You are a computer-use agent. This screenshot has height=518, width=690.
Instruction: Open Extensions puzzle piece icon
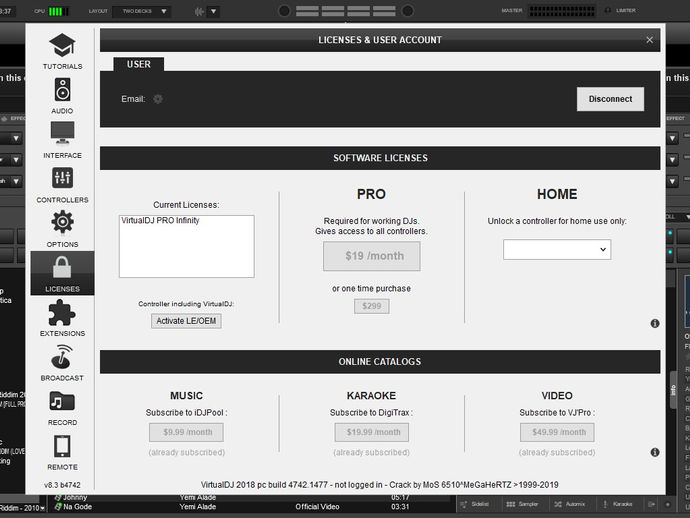coord(62,312)
